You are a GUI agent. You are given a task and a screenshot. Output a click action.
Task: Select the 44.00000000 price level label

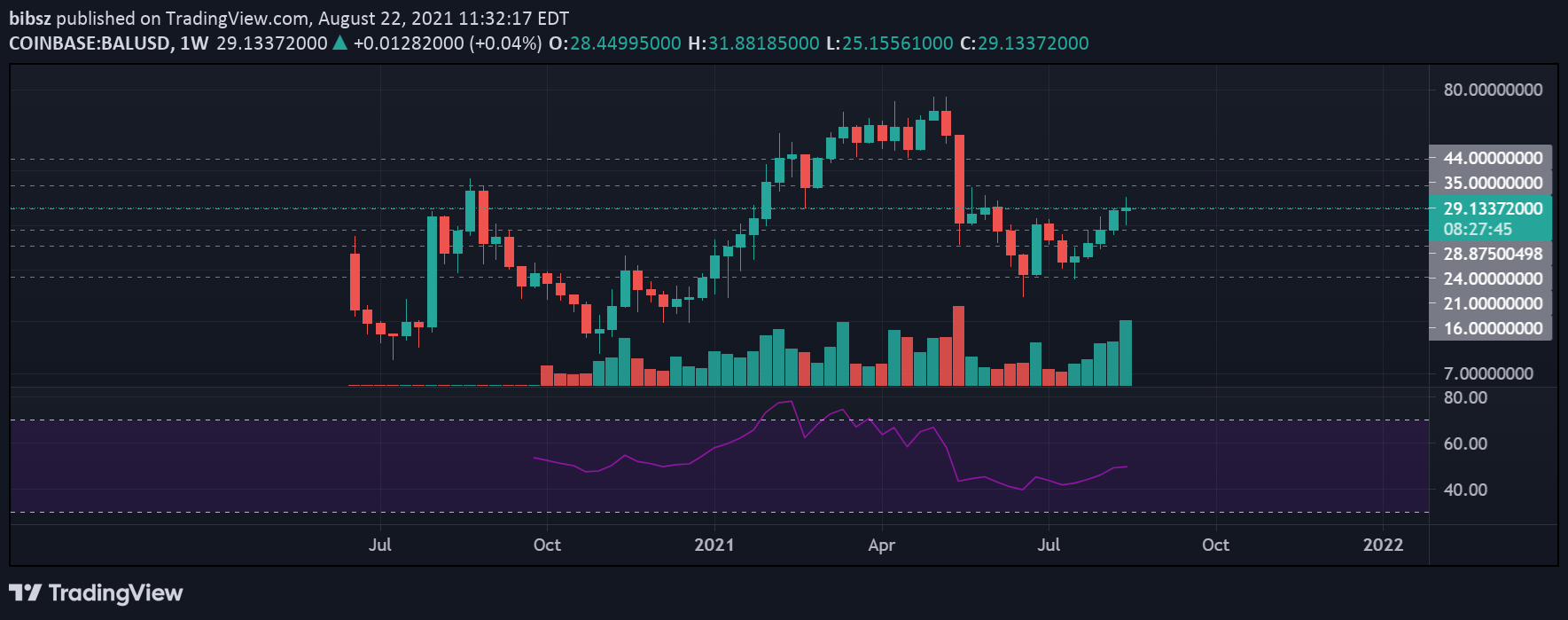tap(1493, 158)
